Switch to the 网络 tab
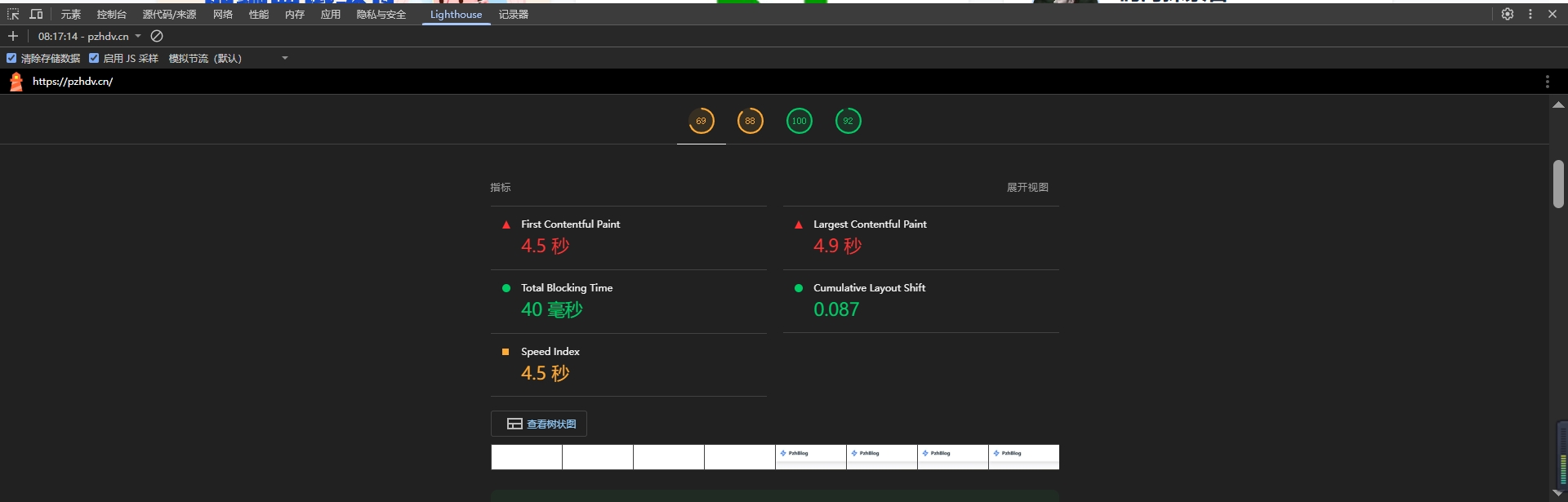Image resolution: width=1568 pixels, height=502 pixels. click(223, 14)
